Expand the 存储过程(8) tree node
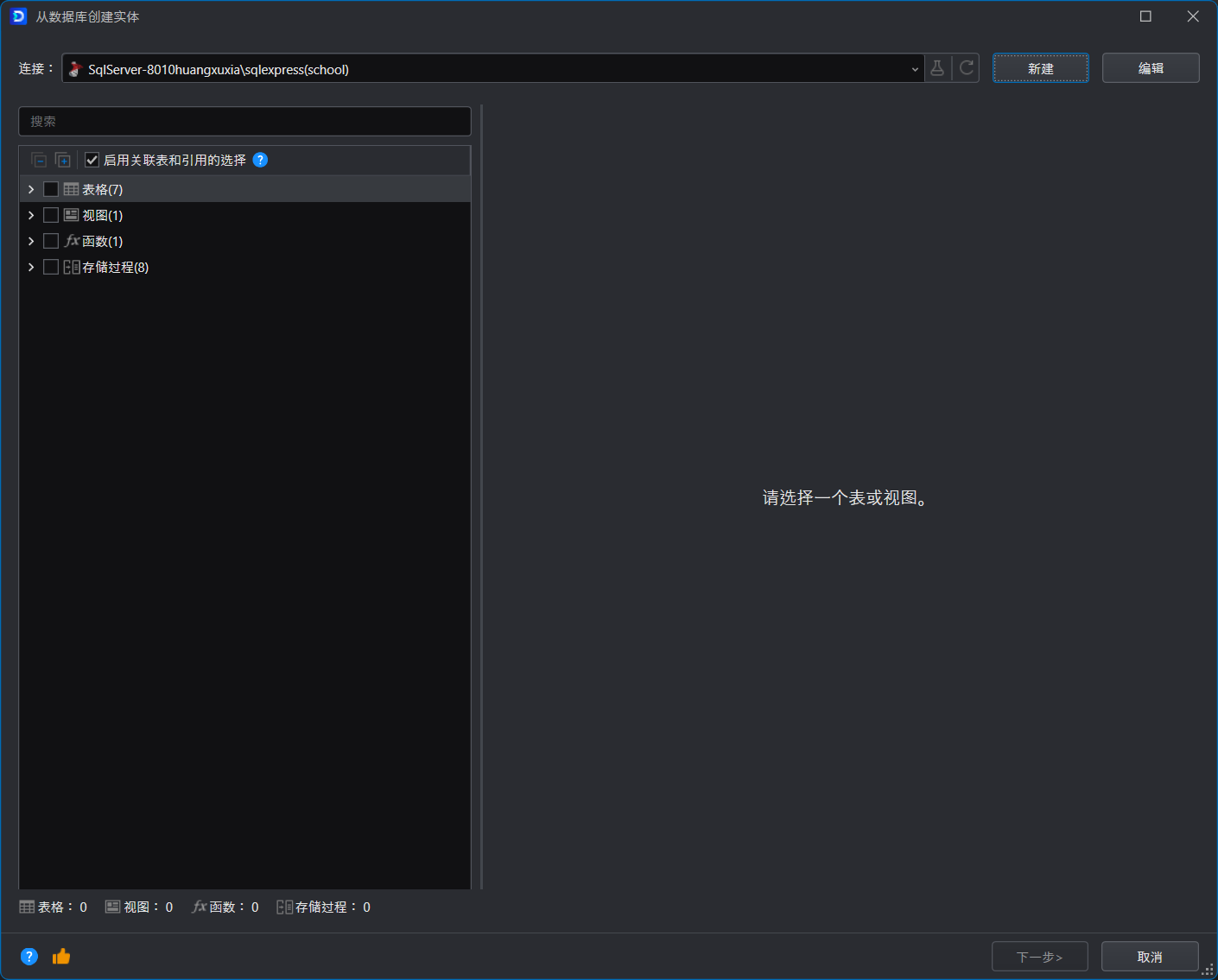The image size is (1218, 980). pyautogui.click(x=31, y=267)
